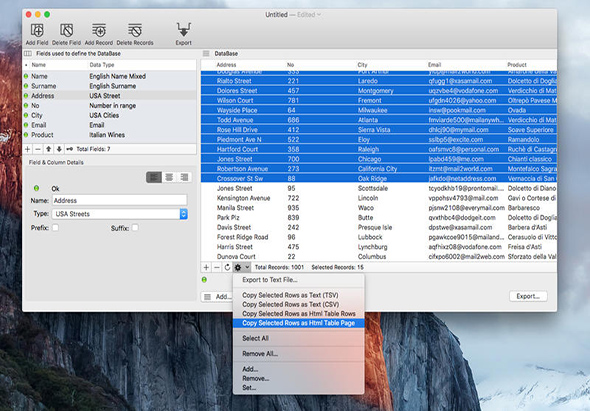This screenshot has width=590, height=411.
Task: Click the Lynchburg city cell
Action: (373, 247)
